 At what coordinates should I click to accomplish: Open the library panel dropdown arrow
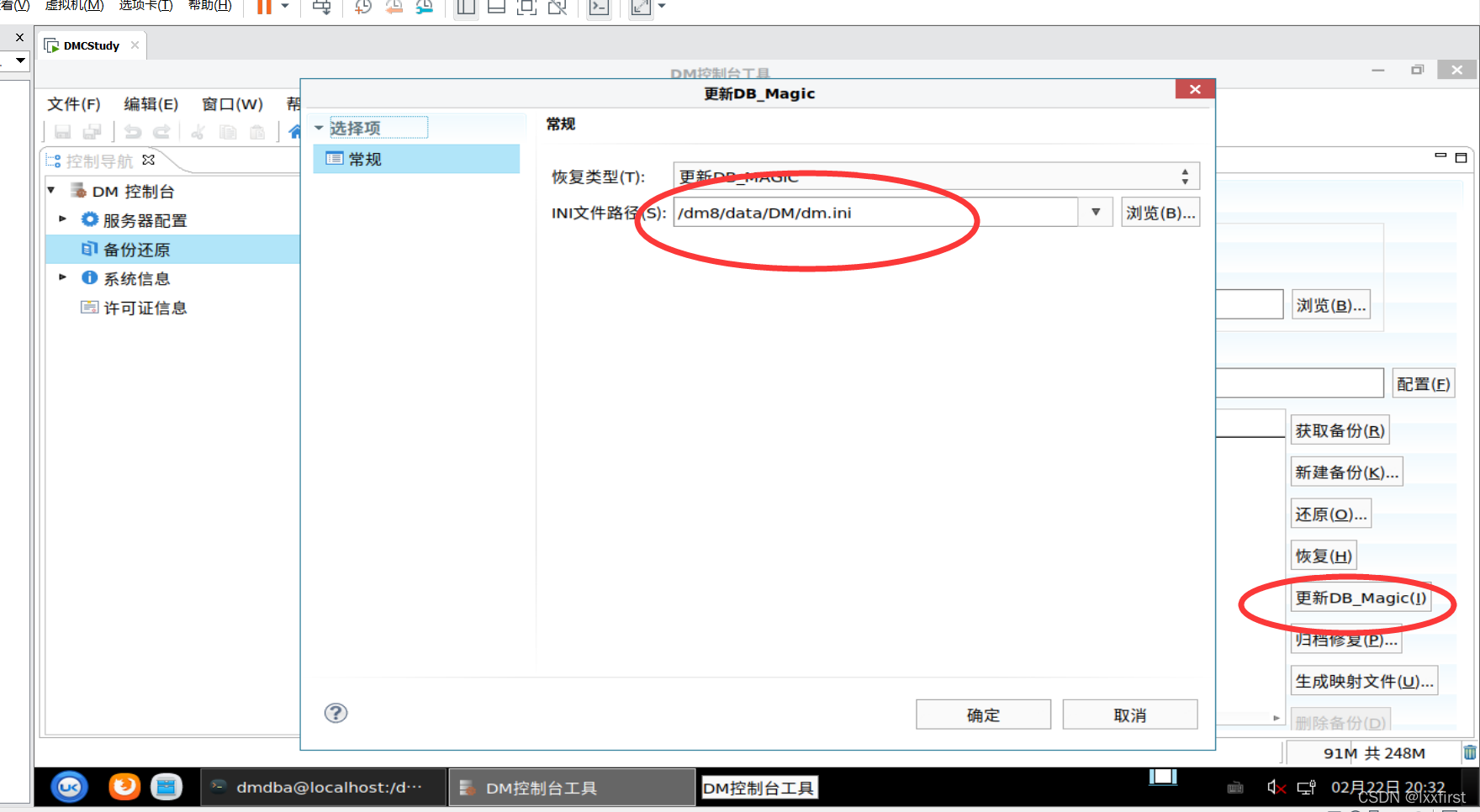tap(20, 61)
